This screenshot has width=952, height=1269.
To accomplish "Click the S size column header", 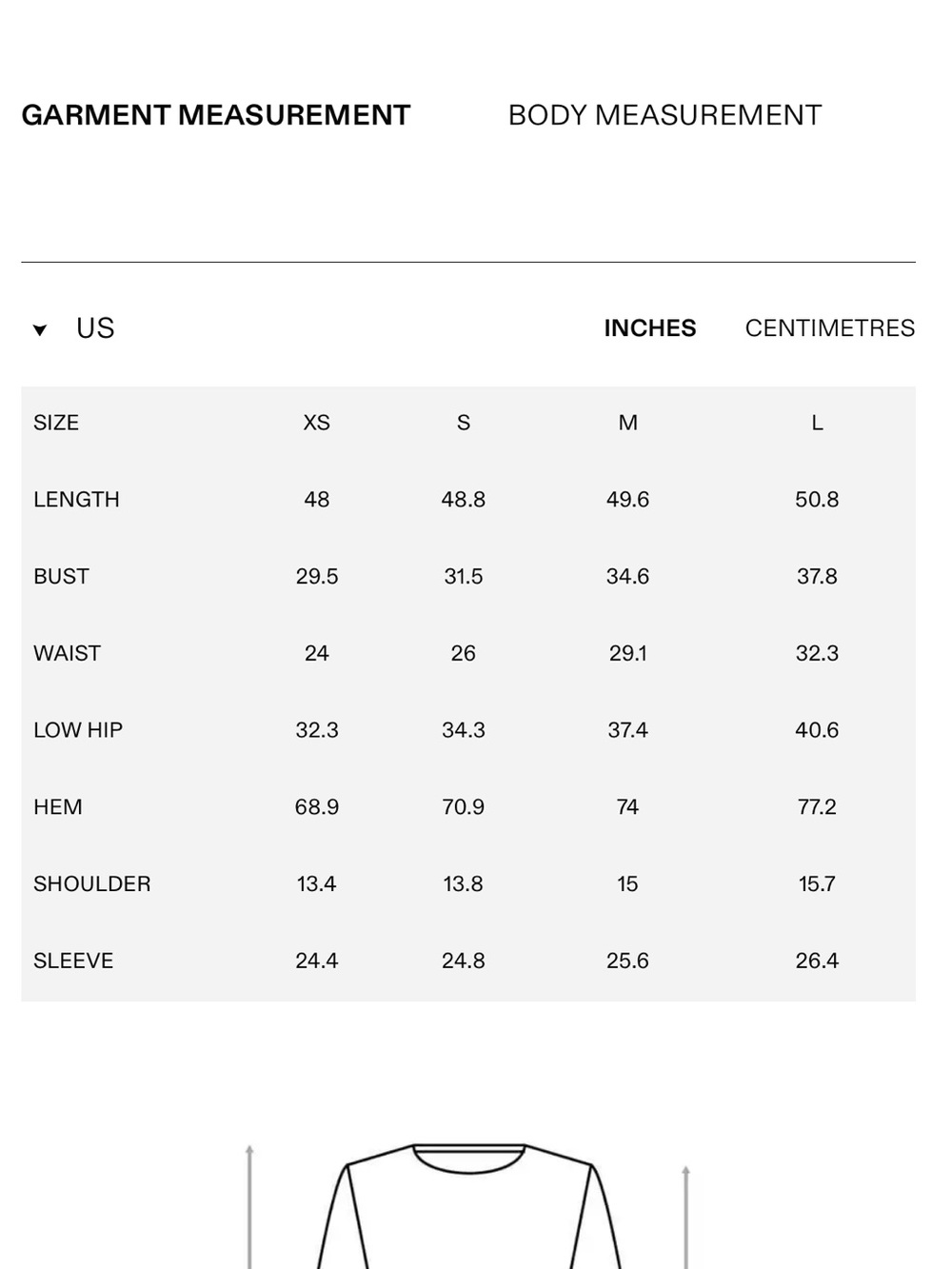I will 464,423.
